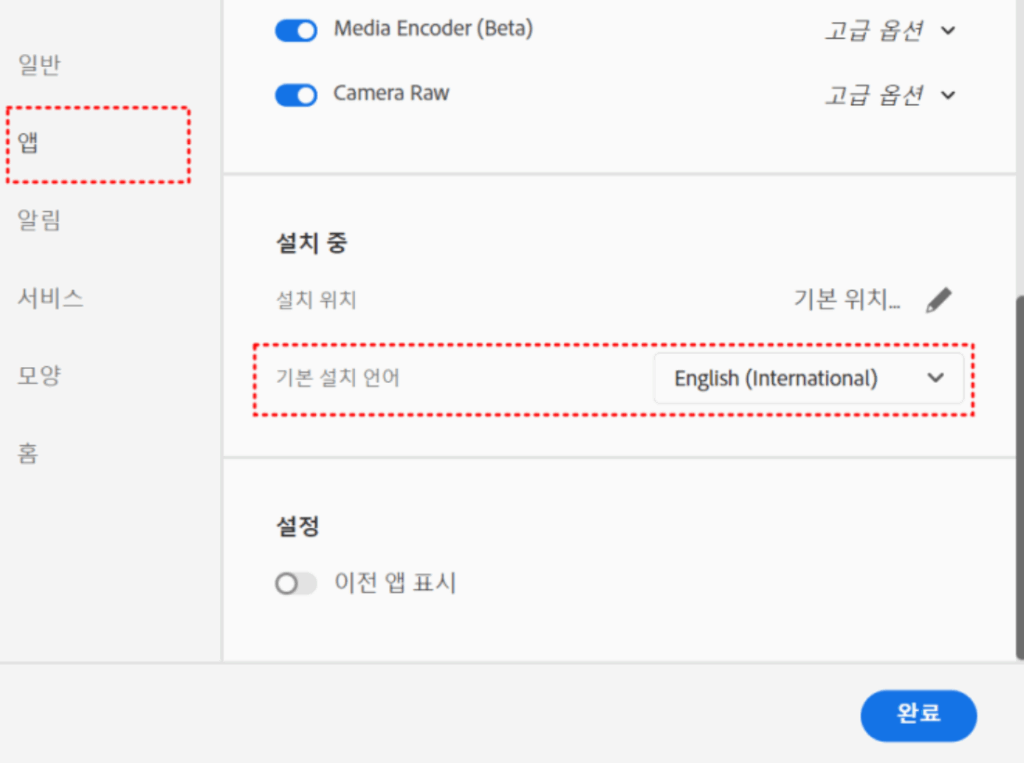The image size is (1024, 763).
Task: Select the 홈 tab
Action: 28,453
